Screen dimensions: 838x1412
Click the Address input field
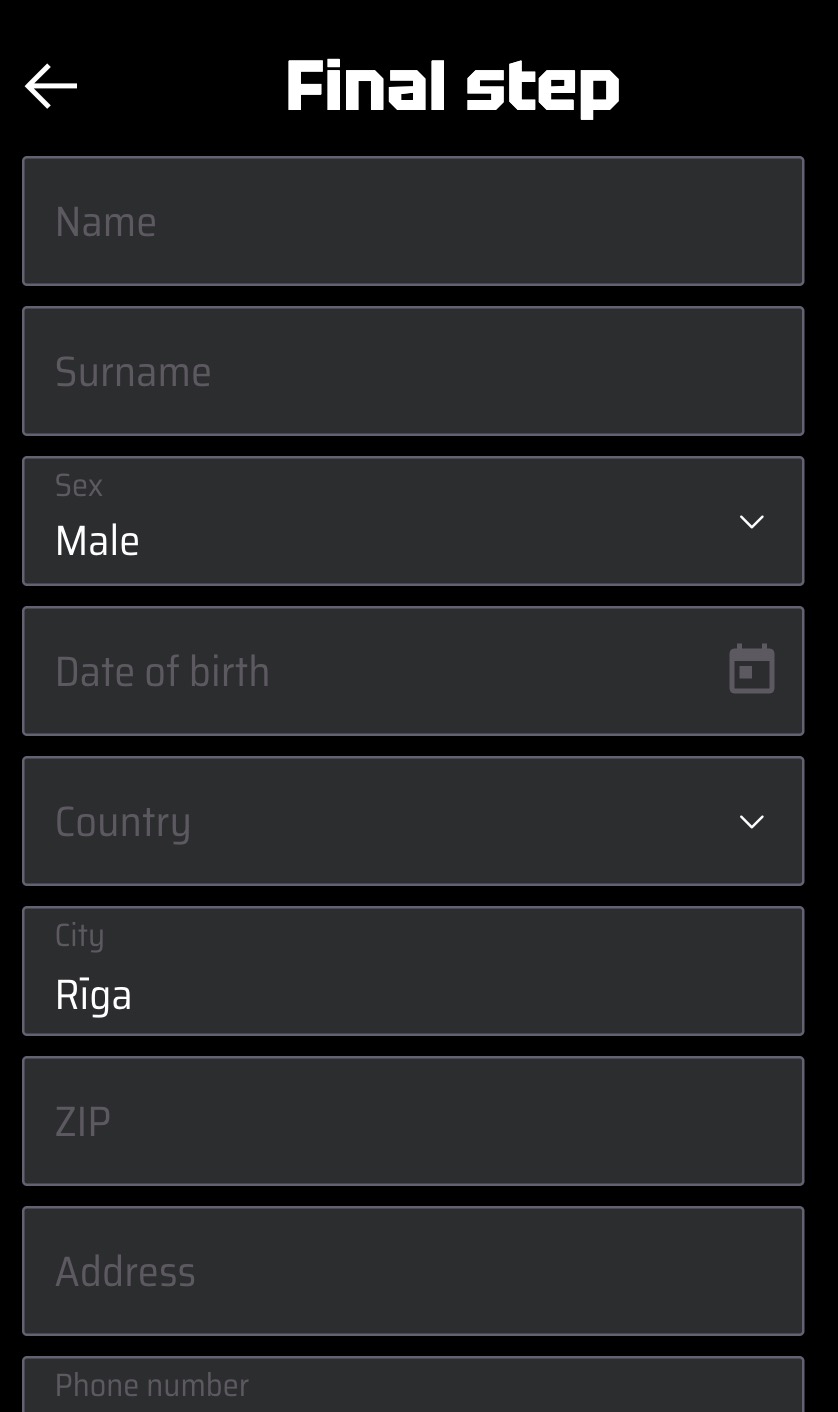point(412,1271)
